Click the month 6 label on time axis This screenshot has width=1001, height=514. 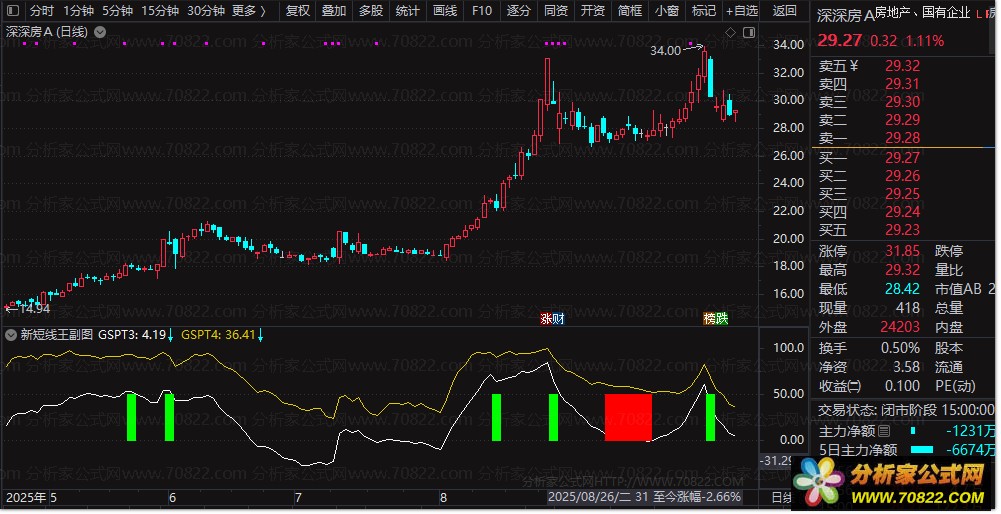(x=172, y=498)
